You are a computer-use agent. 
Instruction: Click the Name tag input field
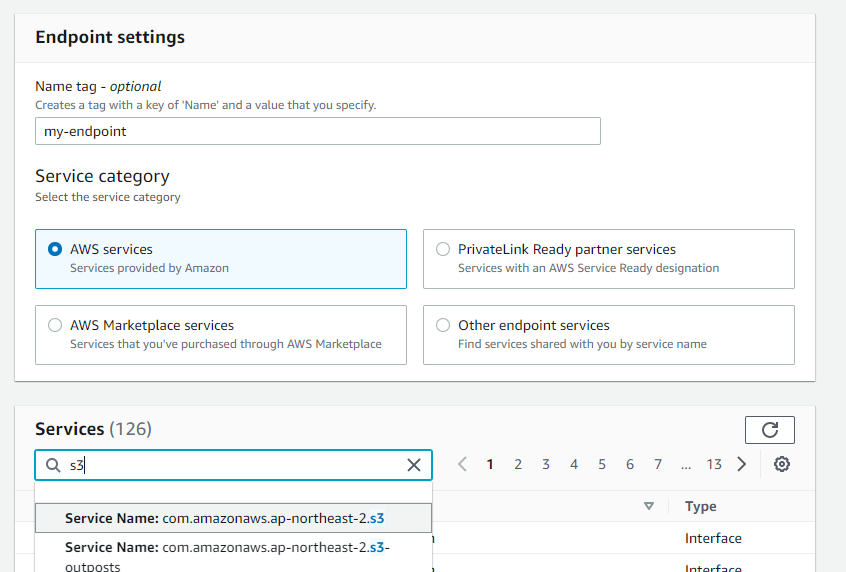coord(318,131)
